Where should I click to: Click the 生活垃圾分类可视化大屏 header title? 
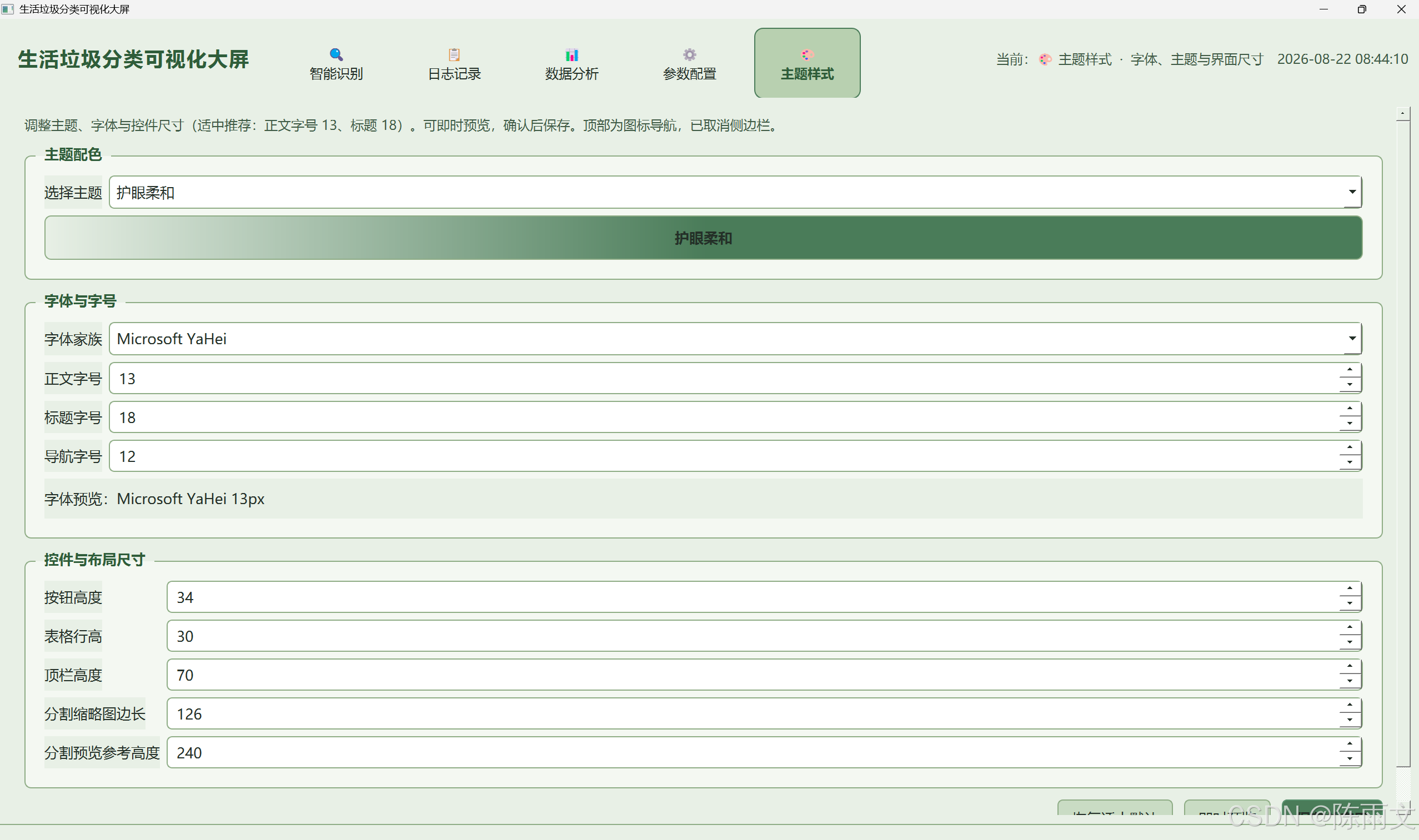[134, 59]
